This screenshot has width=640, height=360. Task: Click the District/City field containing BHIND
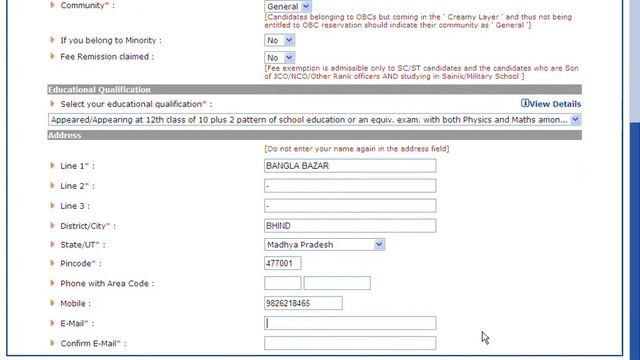pyautogui.click(x=350, y=226)
